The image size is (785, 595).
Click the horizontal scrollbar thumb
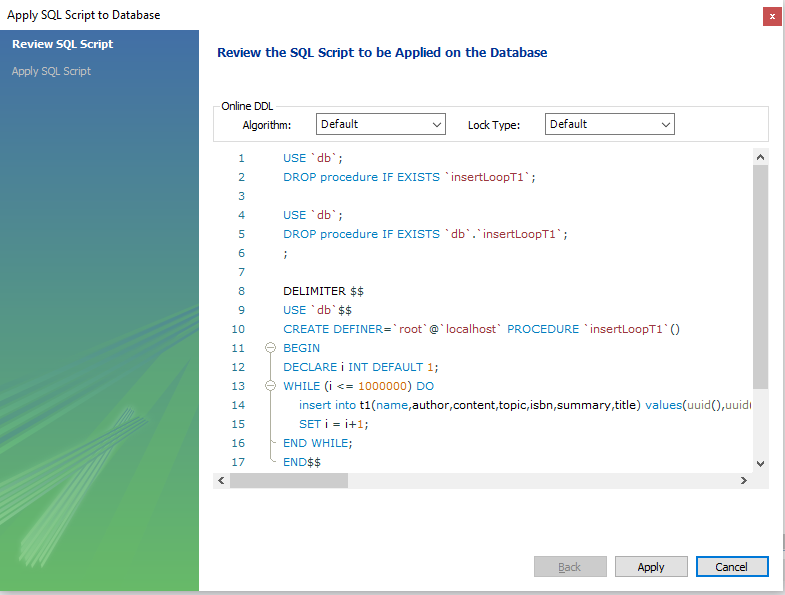pyautogui.click(x=289, y=481)
